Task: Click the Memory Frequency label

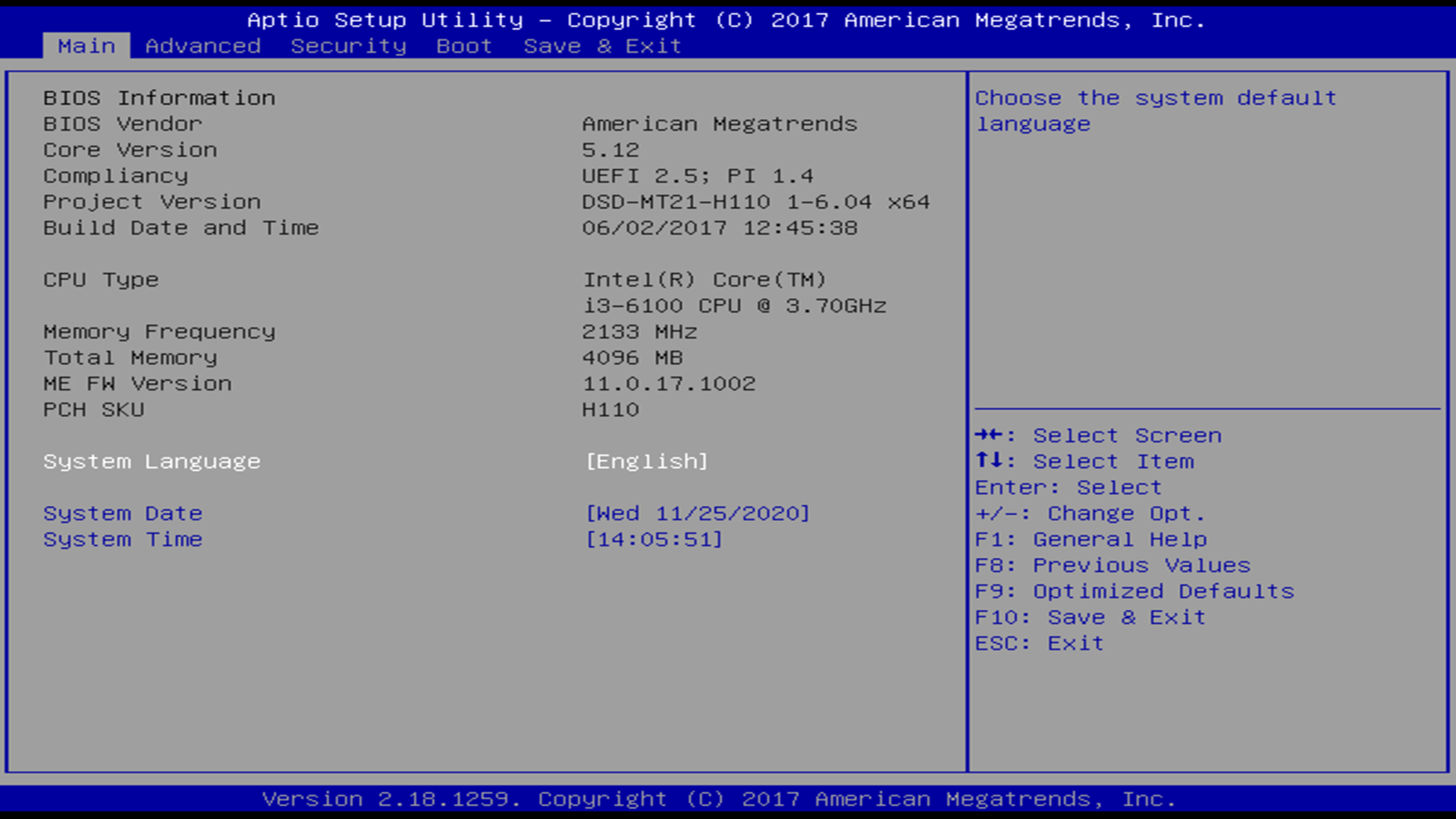Action: point(159,331)
